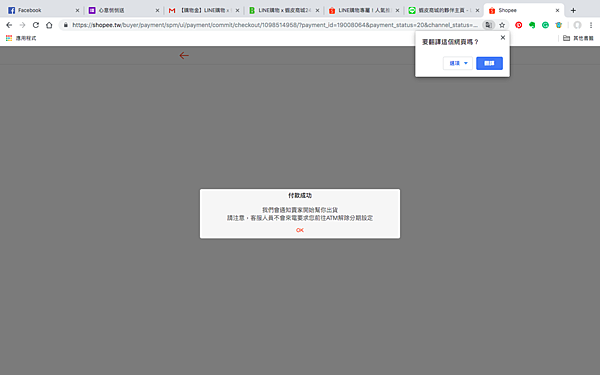The image size is (600, 375).
Task: Click the 付款成功 dialog title
Action: pos(300,196)
